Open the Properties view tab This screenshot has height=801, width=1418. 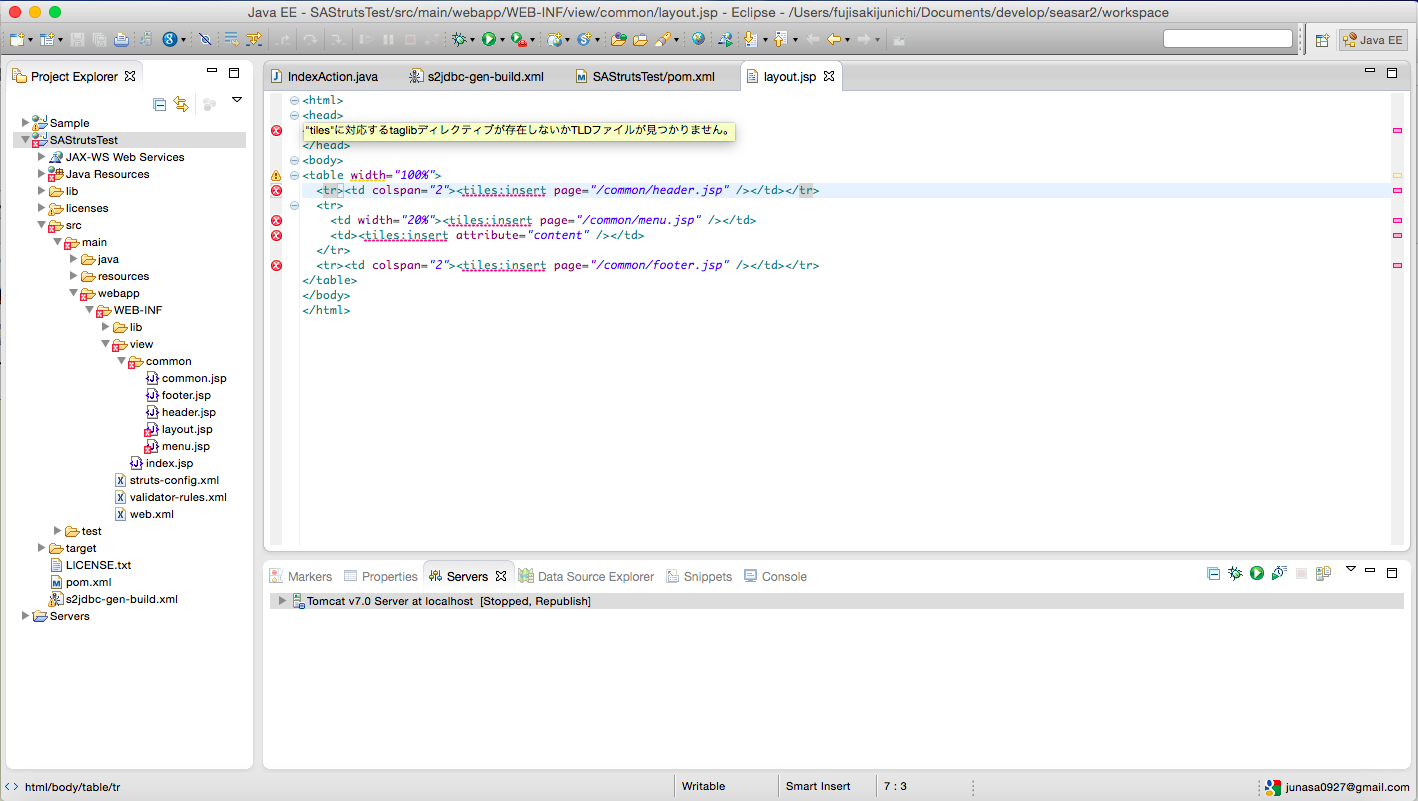[381, 577]
